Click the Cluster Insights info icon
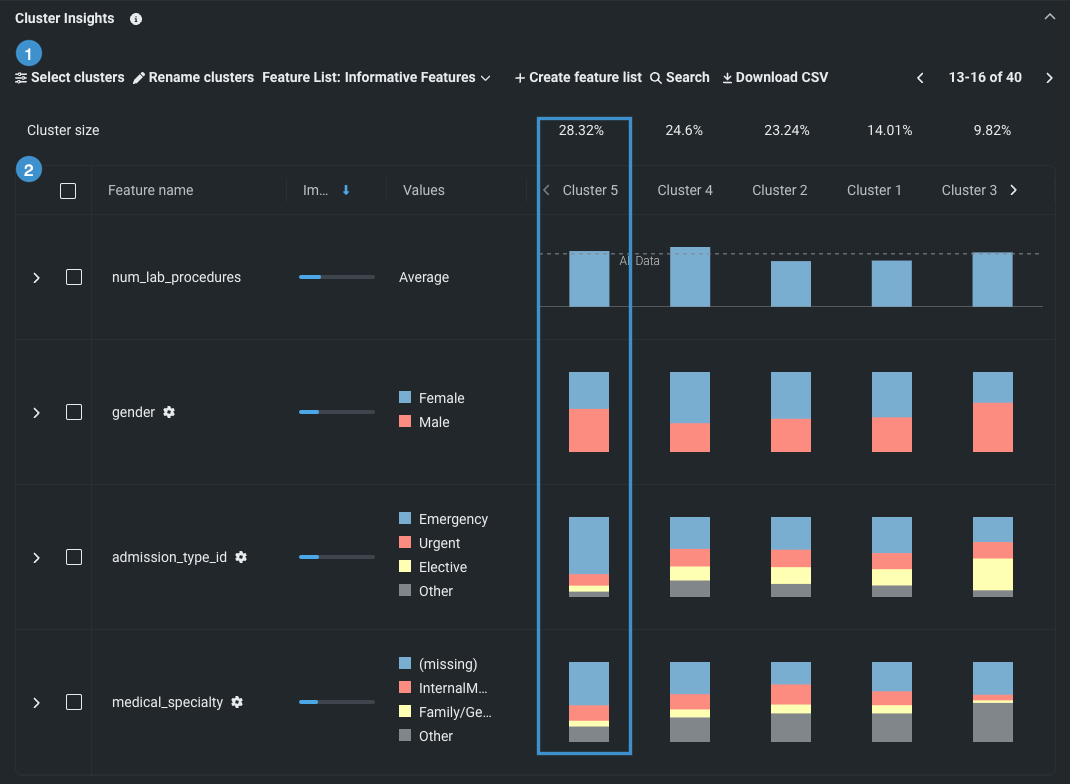Image resolution: width=1070 pixels, height=784 pixels. click(136, 19)
